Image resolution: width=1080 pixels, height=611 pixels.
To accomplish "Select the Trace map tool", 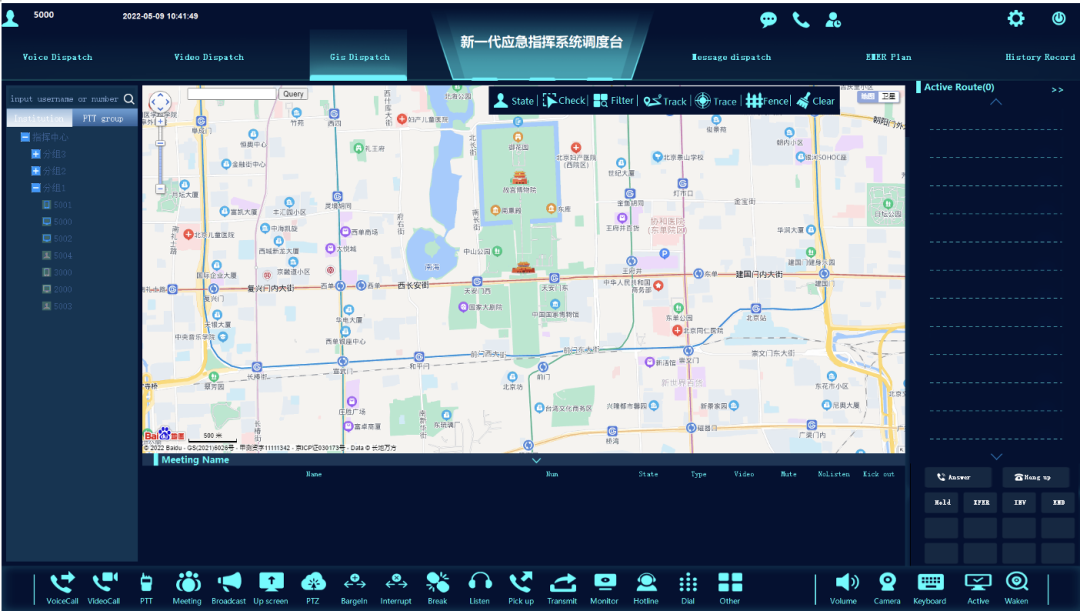I will tap(716, 101).
